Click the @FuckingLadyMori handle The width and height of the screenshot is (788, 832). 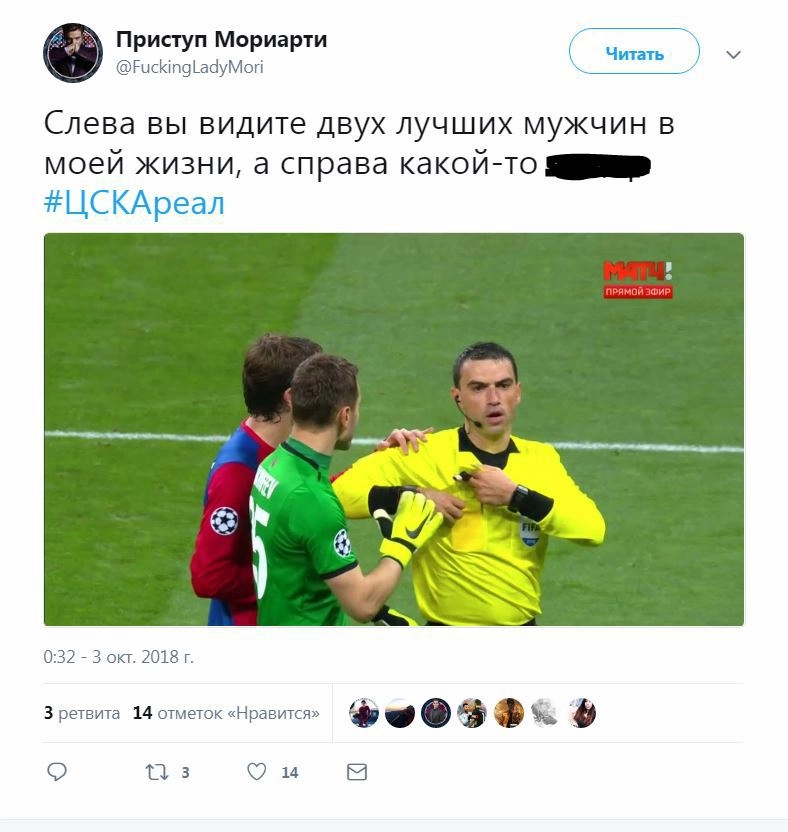pyautogui.click(x=189, y=67)
